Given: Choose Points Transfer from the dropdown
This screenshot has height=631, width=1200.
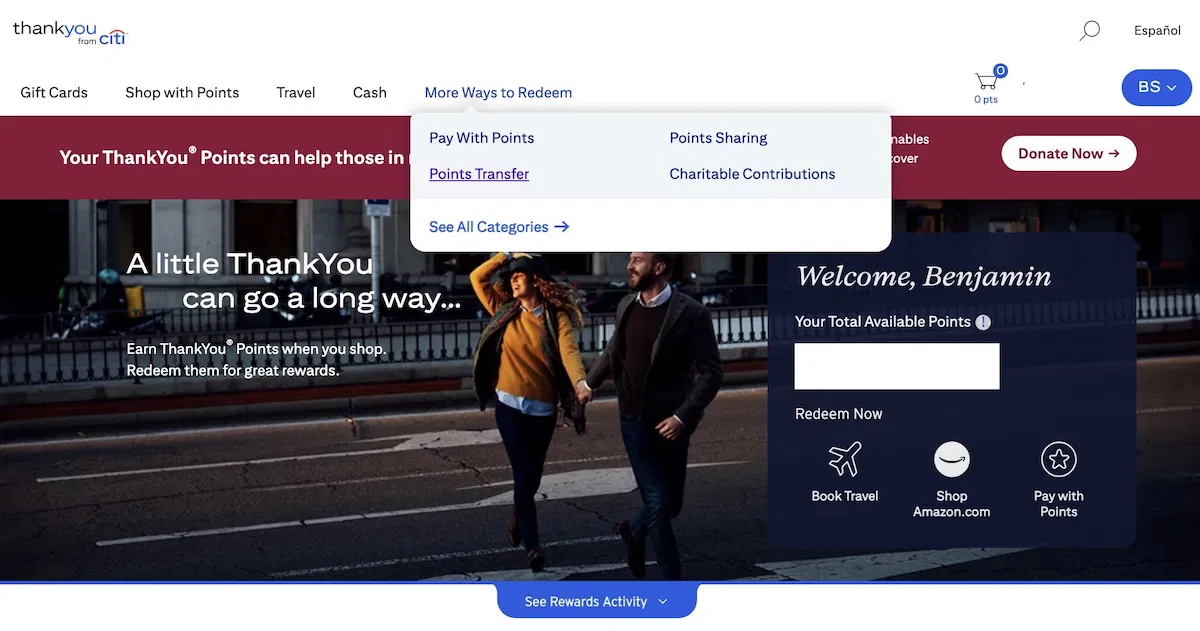Looking at the screenshot, I should pyautogui.click(x=479, y=174).
